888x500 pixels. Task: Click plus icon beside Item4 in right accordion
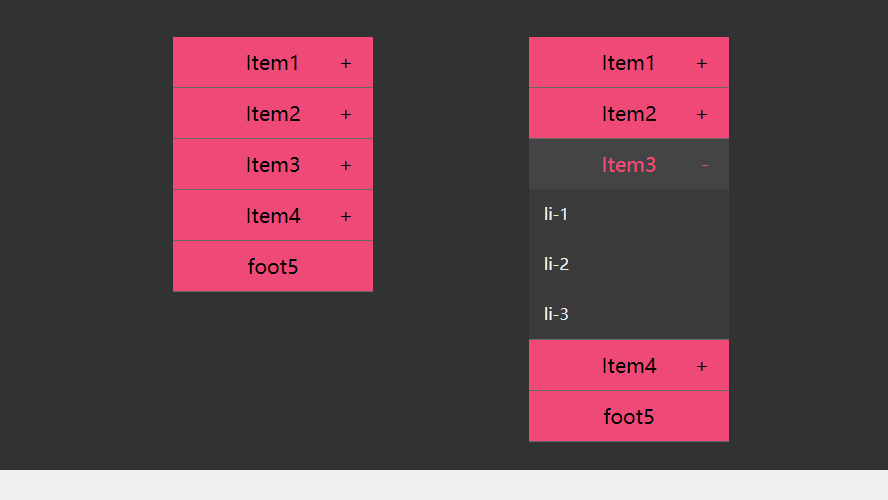702,366
